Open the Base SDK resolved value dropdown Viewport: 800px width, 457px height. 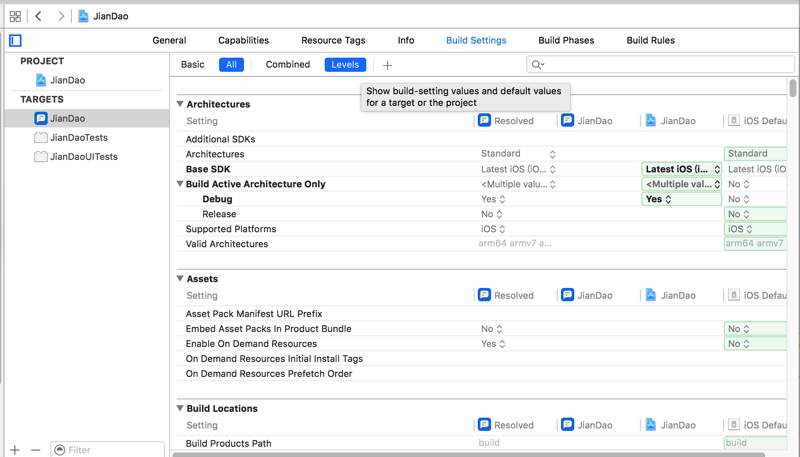coord(517,169)
